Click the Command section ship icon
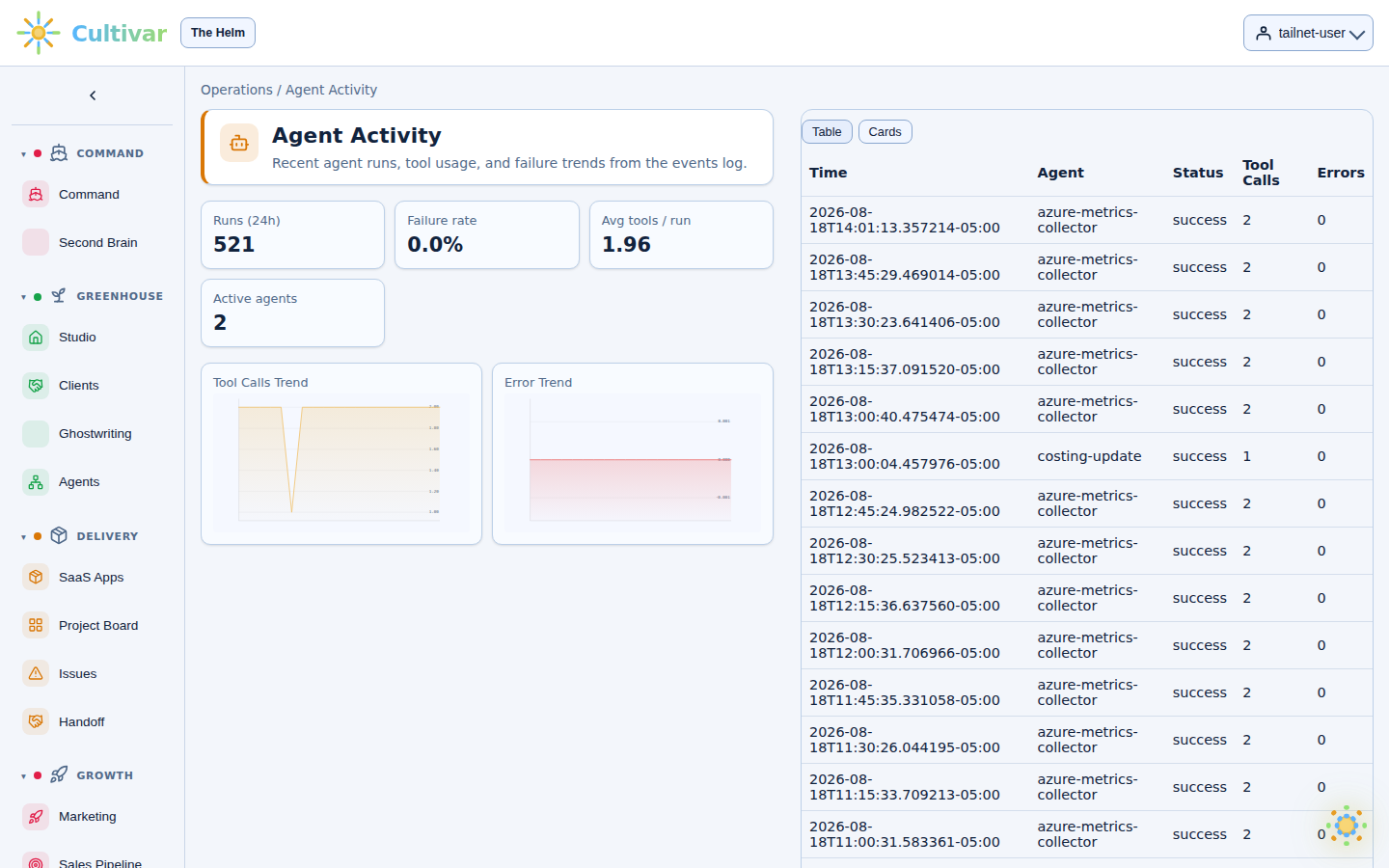 [x=59, y=152]
